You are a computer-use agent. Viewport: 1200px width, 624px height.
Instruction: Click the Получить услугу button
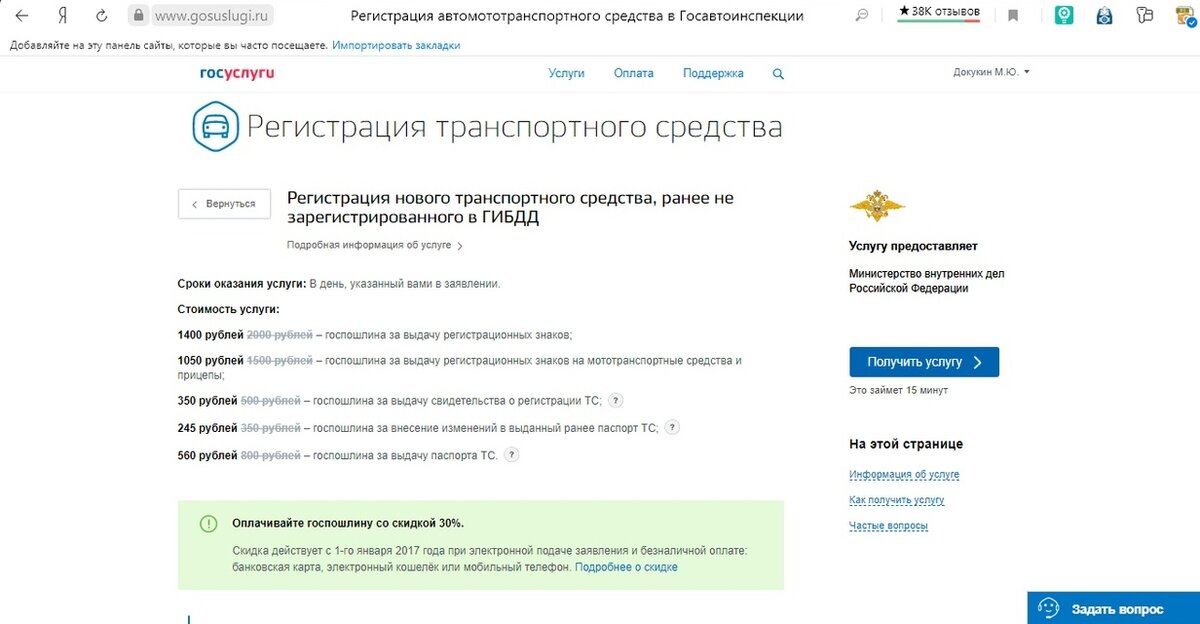pos(924,362)
